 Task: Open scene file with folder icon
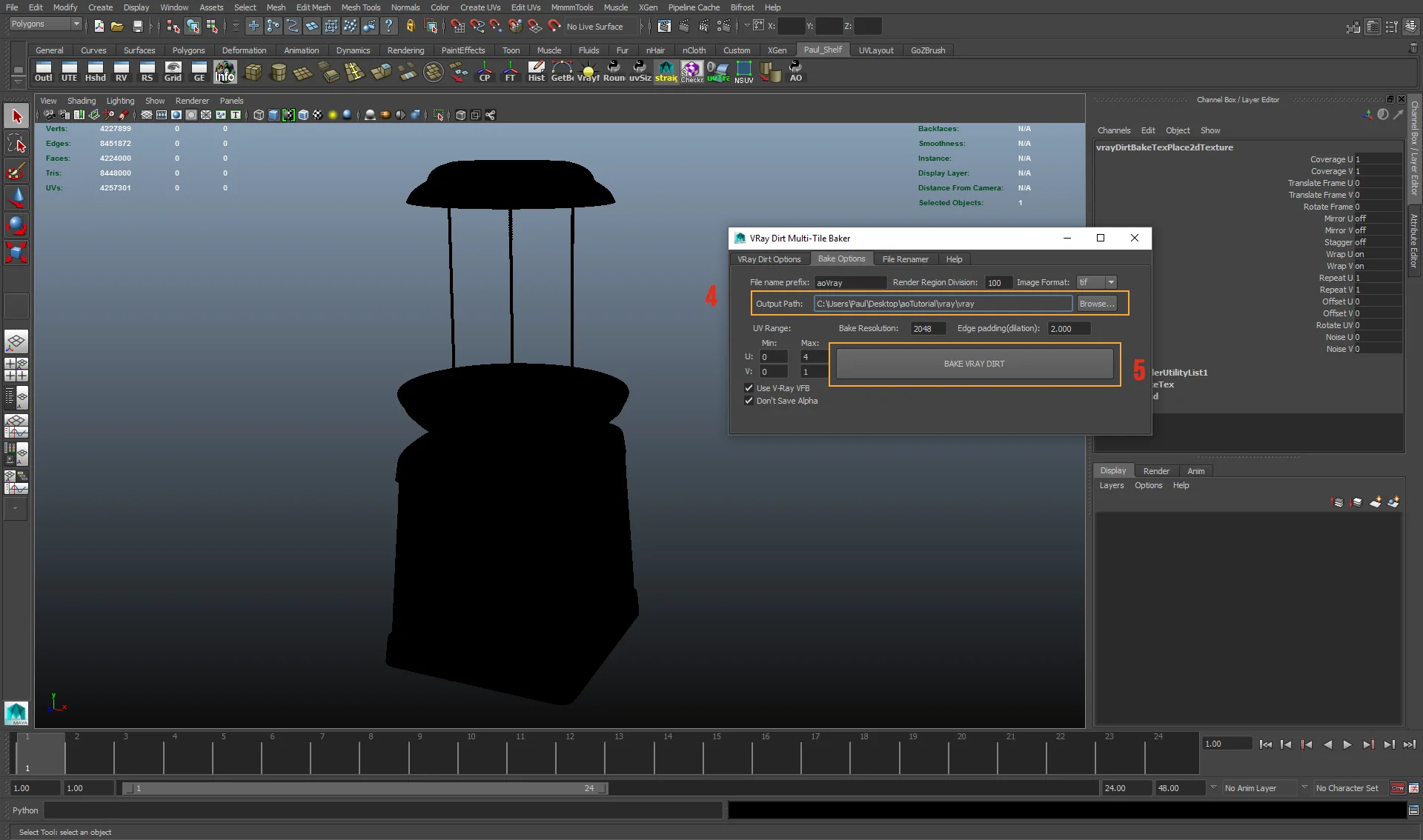pyautogui.click(x=117, y=27)
